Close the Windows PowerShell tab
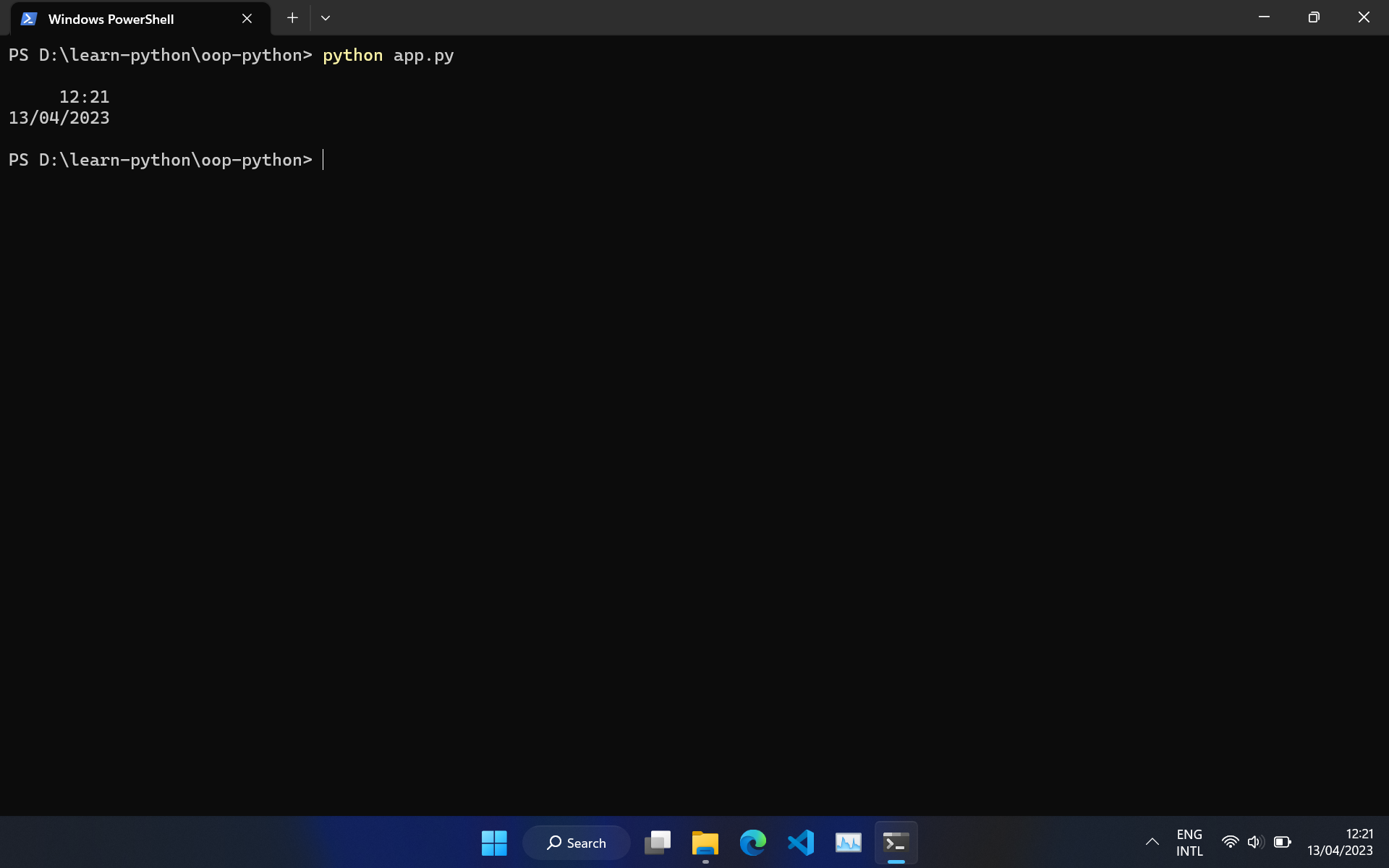Image resolution: width=1389 pixels, height=868 pixels. coord(247,18)
